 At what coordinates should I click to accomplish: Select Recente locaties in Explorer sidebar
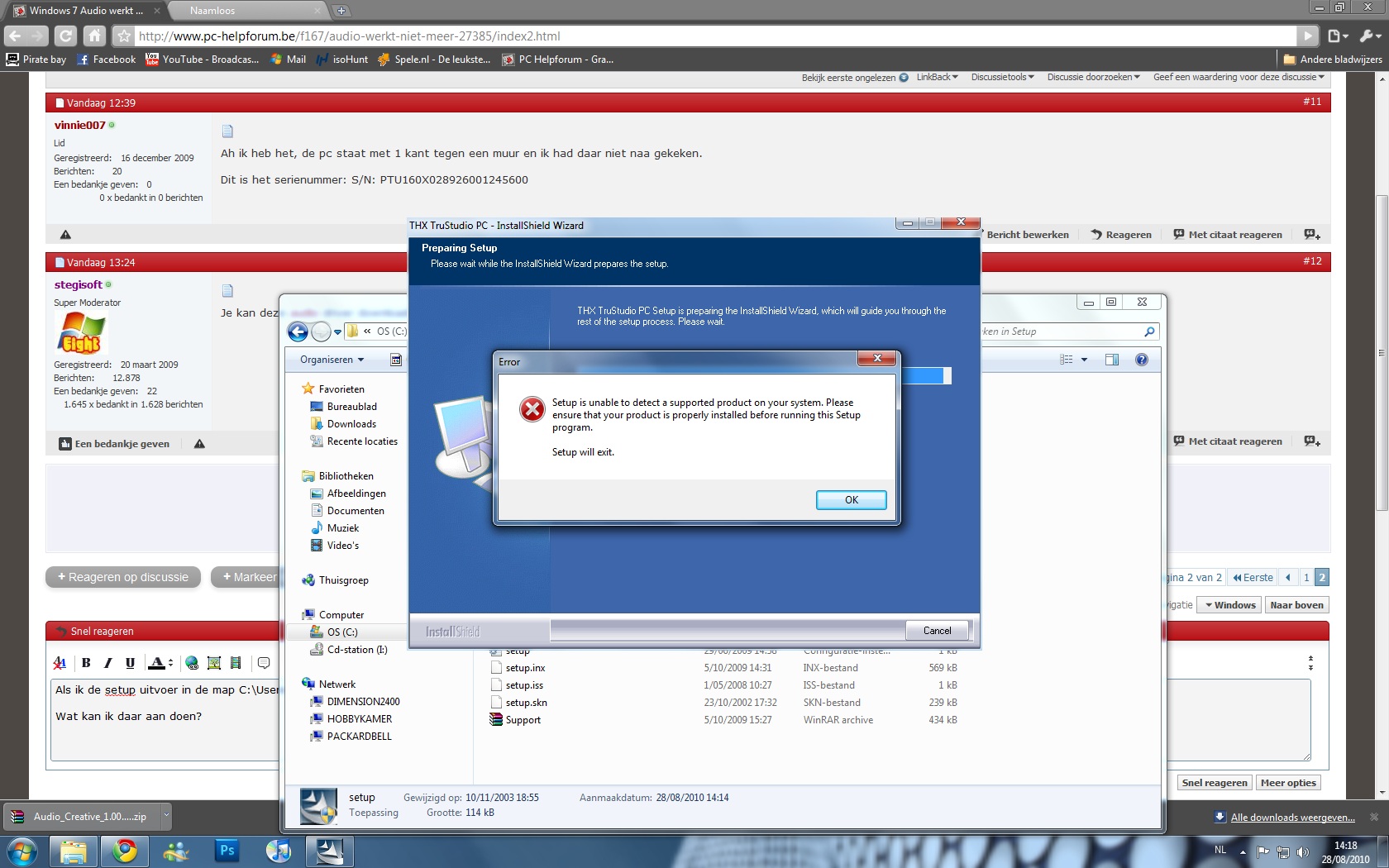(x=354, y=441)
